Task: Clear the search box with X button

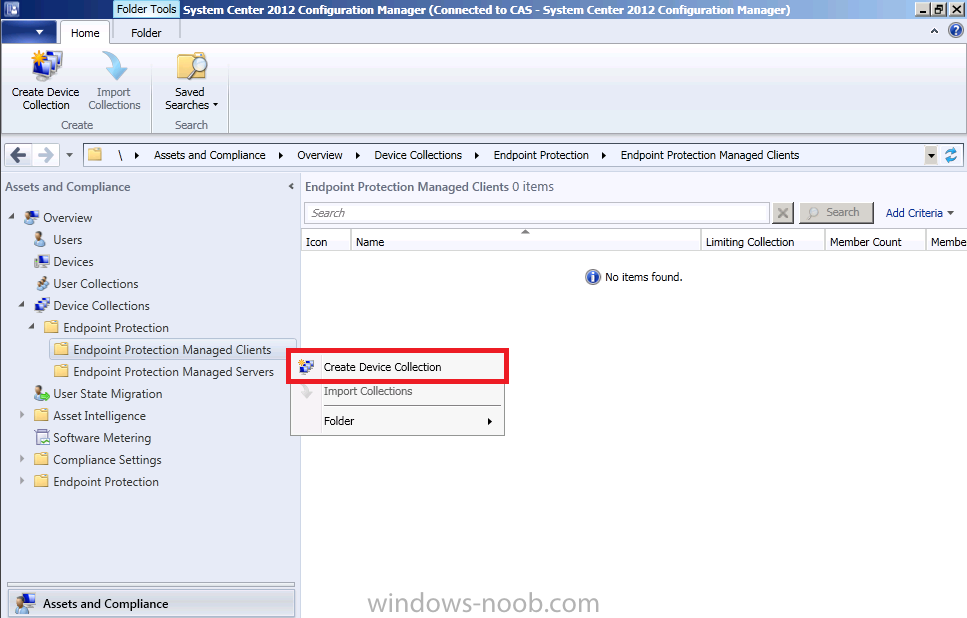Action: (x=783, y=213)
